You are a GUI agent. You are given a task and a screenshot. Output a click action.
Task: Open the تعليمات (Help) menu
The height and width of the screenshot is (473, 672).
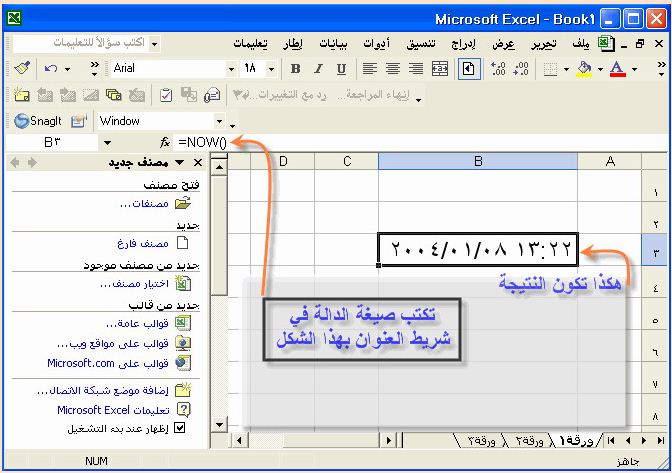pos(250,44)
